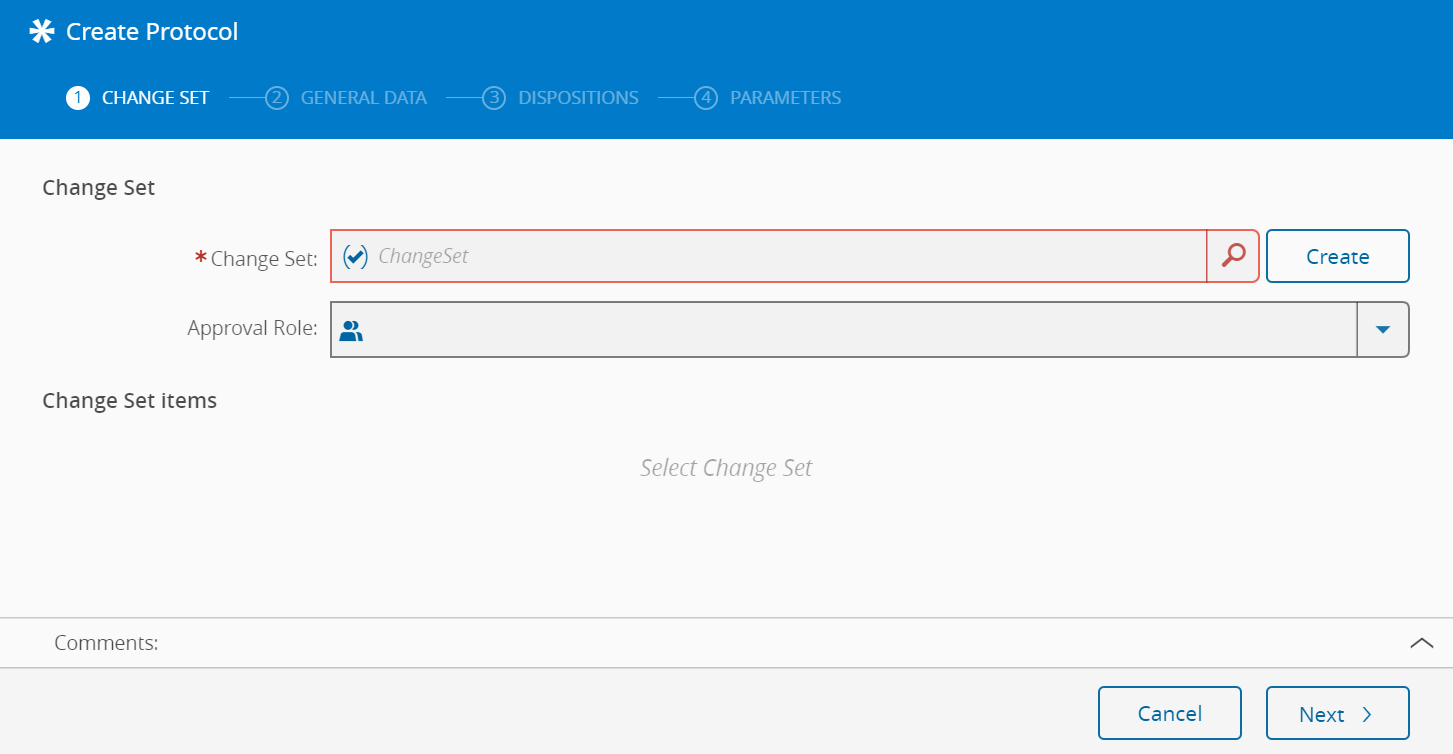This screenshot has height=754, width=1453.
Task: Click the magnifier search icon for Change Set
Action: (x=1233, y=256)
